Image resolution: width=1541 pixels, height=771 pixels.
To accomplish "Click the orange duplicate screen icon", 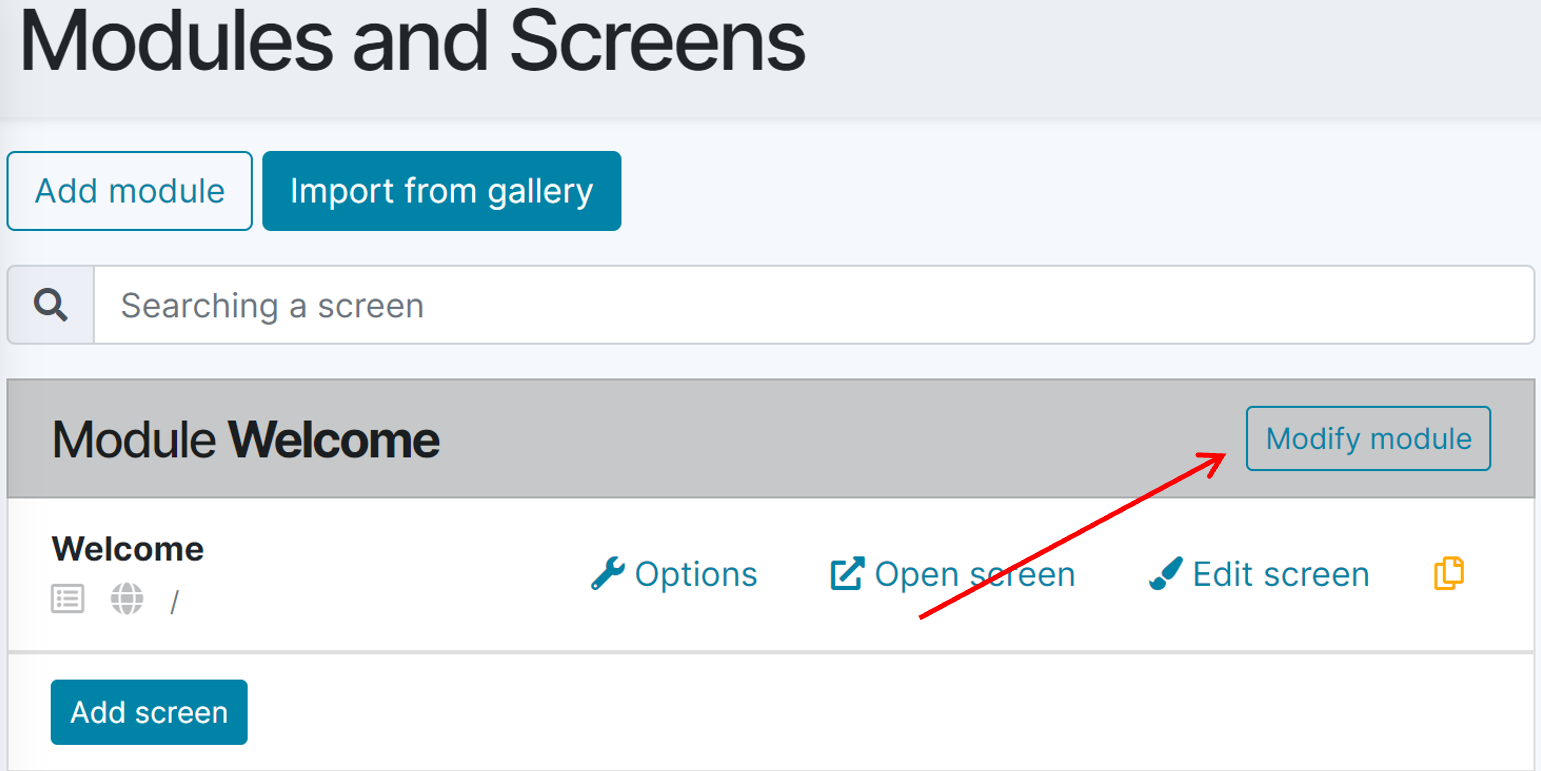I will 1449,573.
